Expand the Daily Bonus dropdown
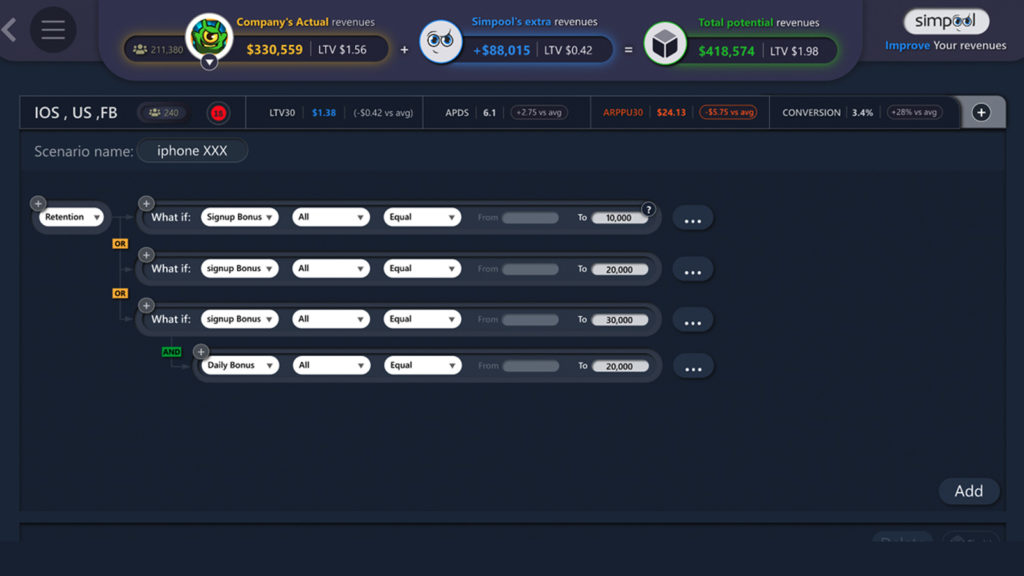The height and width of the screenshot is (576, 1024). [x=239, y=366]
